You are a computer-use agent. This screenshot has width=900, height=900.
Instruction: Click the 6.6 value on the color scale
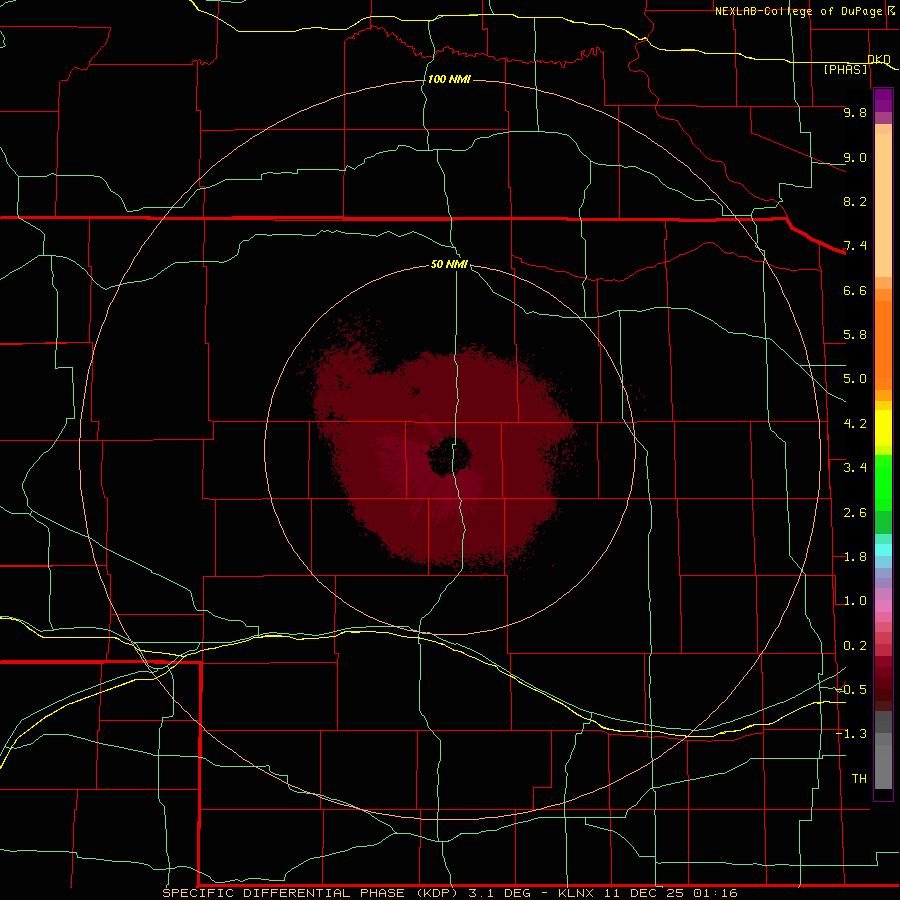(x=855, y=290)
